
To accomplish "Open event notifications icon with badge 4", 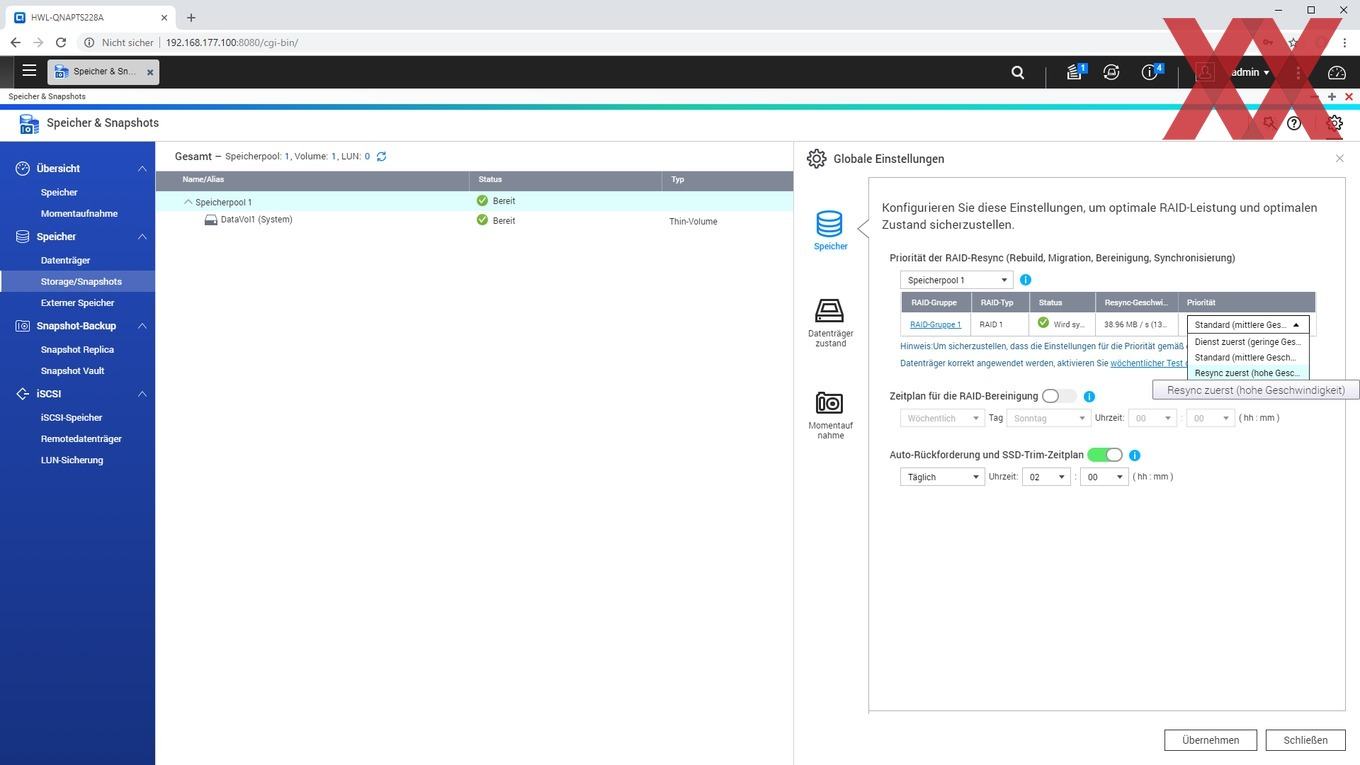I will pos(1151,72).
